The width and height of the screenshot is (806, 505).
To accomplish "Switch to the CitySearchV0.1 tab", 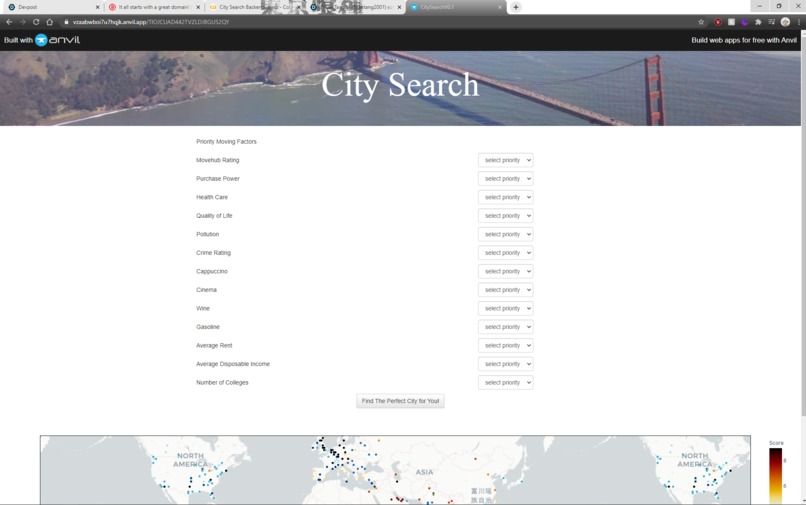I will point(455,7).
